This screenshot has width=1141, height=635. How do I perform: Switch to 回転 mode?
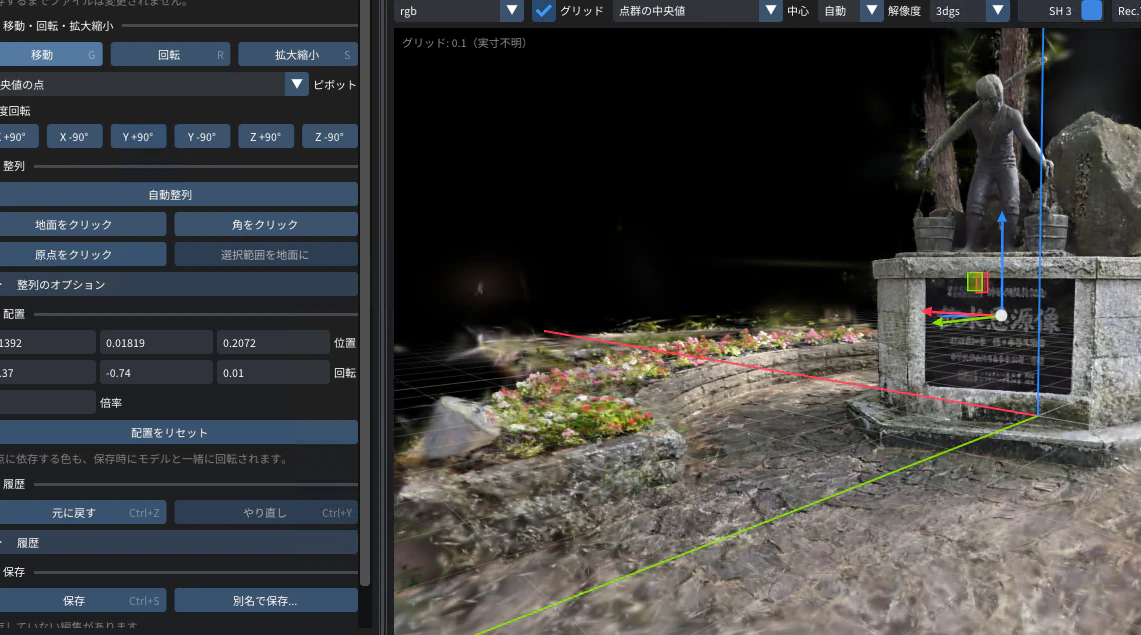point(170,55)
